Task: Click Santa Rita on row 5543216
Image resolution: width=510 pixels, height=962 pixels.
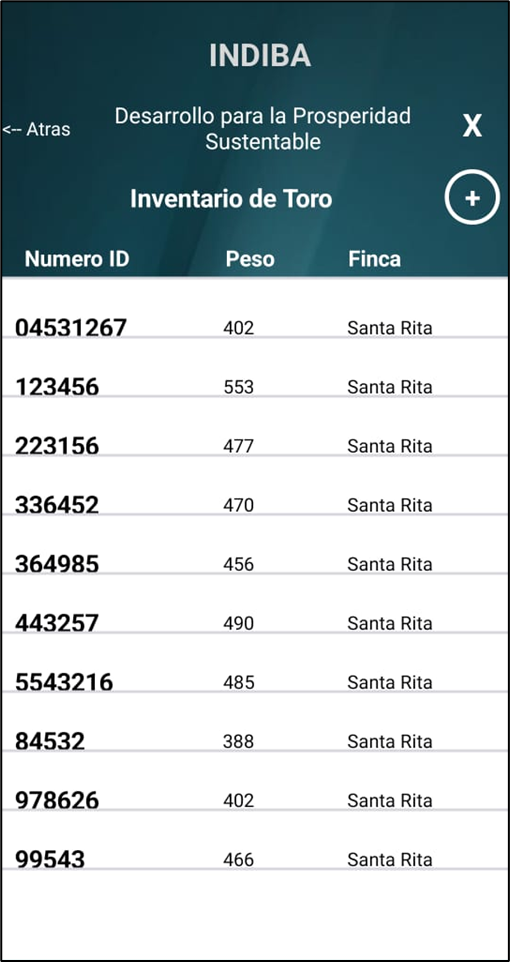Action: coord(390,682)
